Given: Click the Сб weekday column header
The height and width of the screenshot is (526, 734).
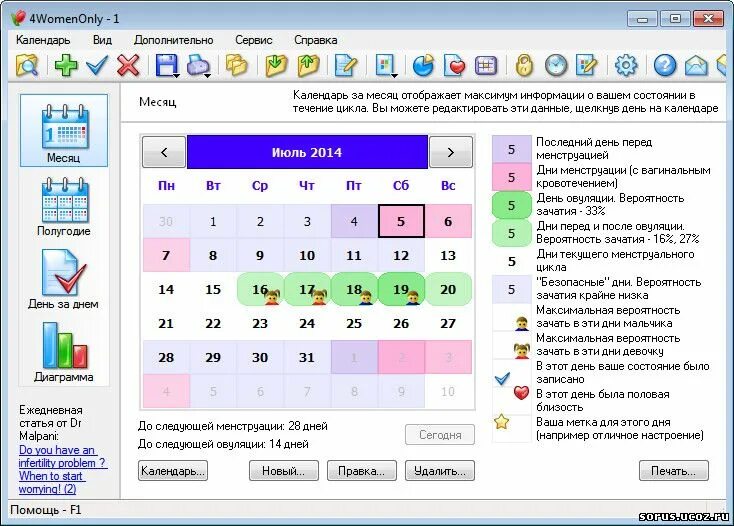Looking at the screenshot, I should click(x=401, y=186).
